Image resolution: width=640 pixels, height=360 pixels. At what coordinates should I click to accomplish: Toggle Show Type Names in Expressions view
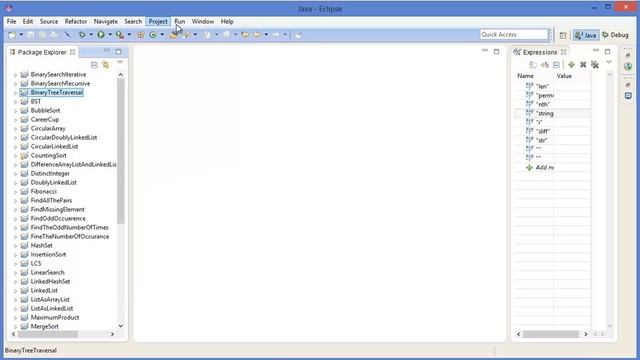(x=533, y=65)
